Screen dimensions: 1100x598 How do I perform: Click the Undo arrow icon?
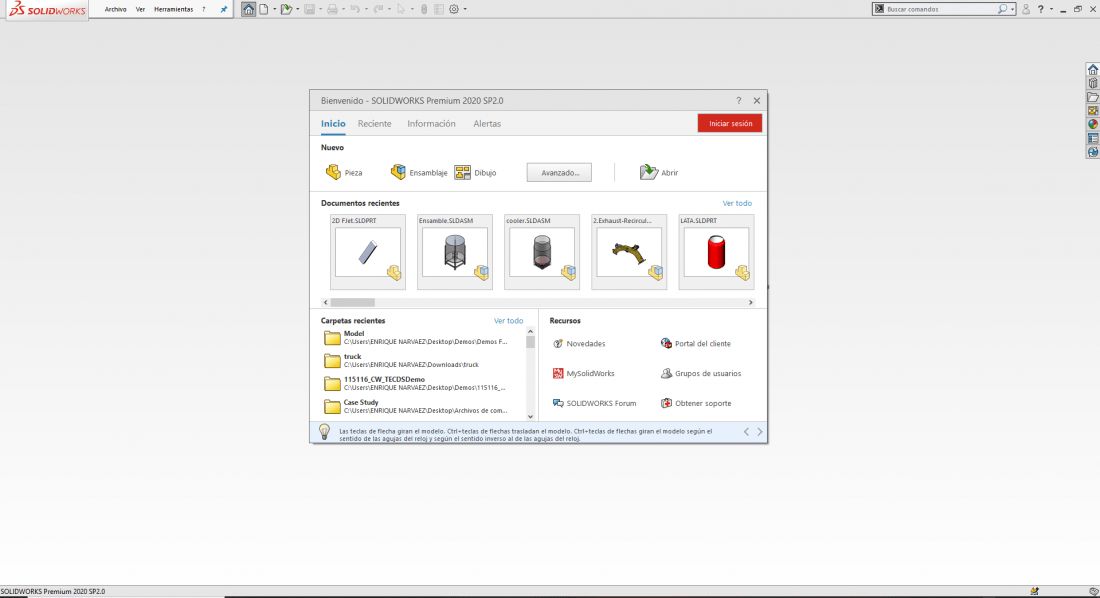(355, 9)
